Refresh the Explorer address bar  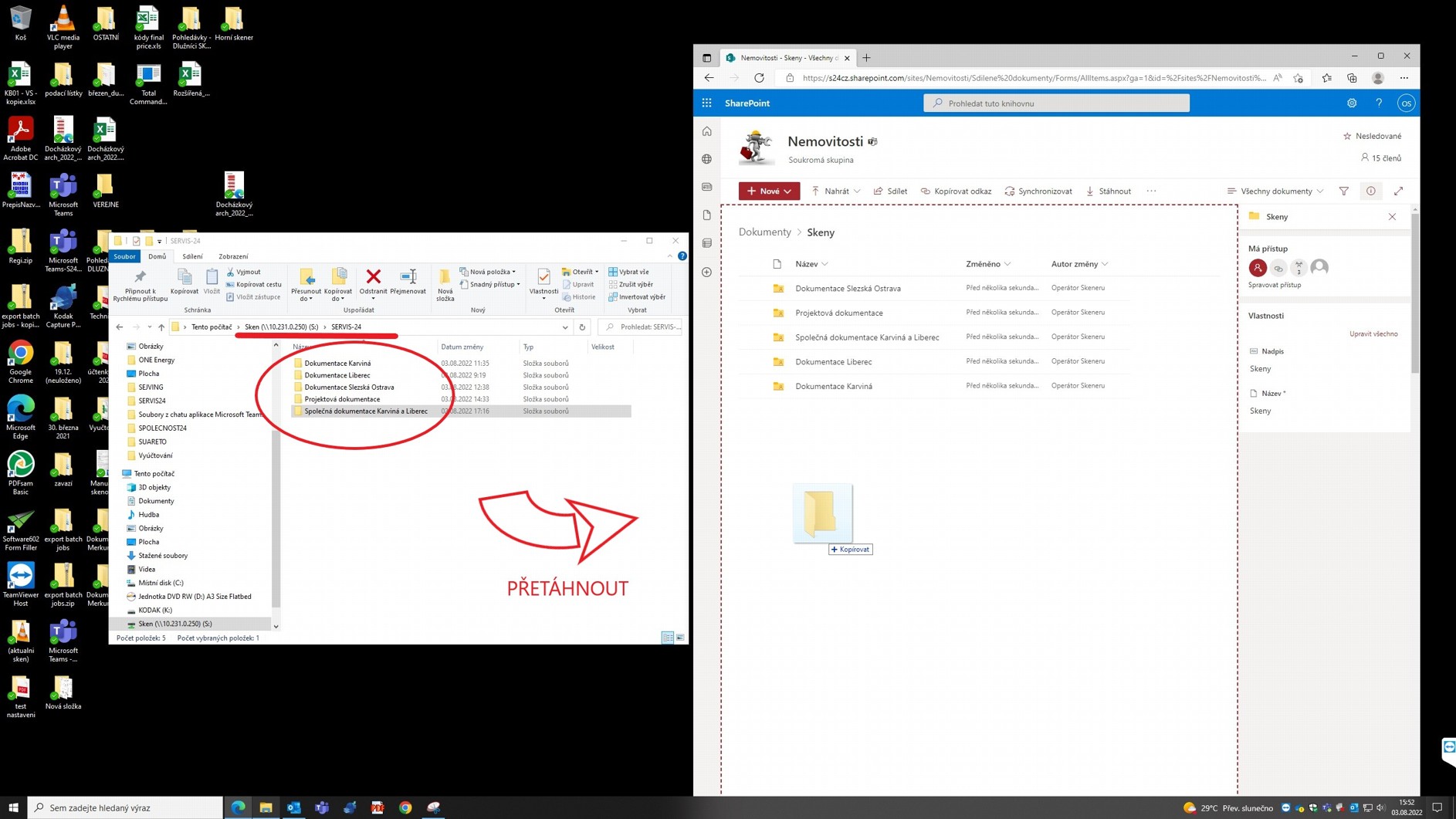click(x=582, y=327)
